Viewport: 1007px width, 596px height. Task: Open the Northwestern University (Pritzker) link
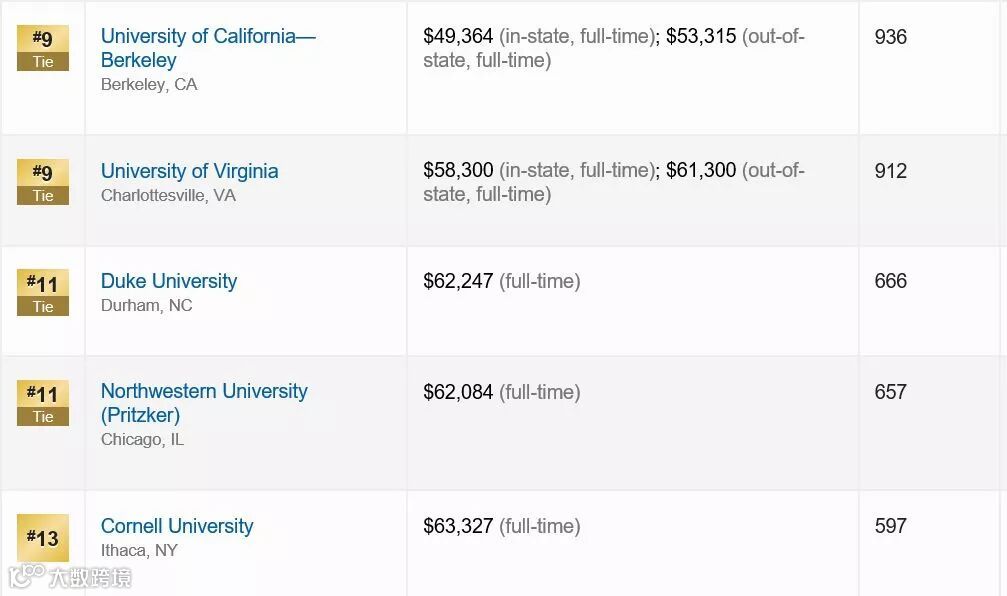(204, 403)
